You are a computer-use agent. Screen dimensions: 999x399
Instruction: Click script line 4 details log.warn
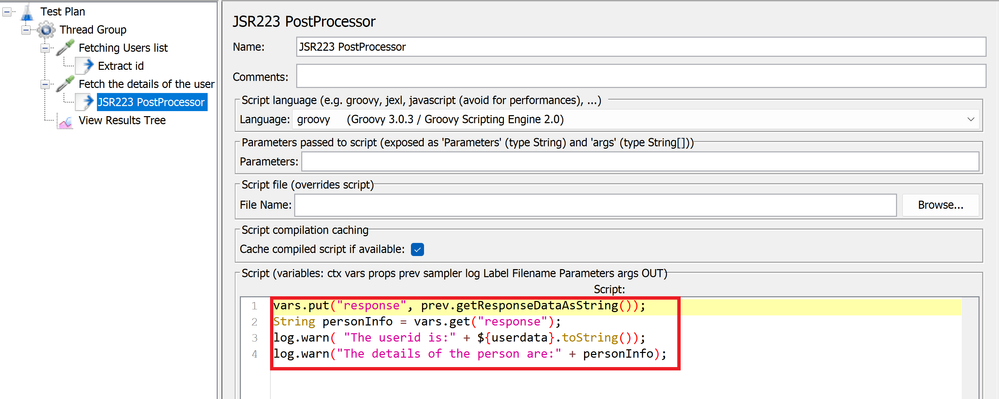(470, 354)
